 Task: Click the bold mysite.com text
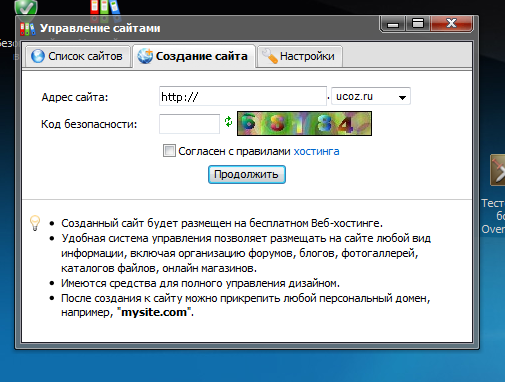coord(154,312)
